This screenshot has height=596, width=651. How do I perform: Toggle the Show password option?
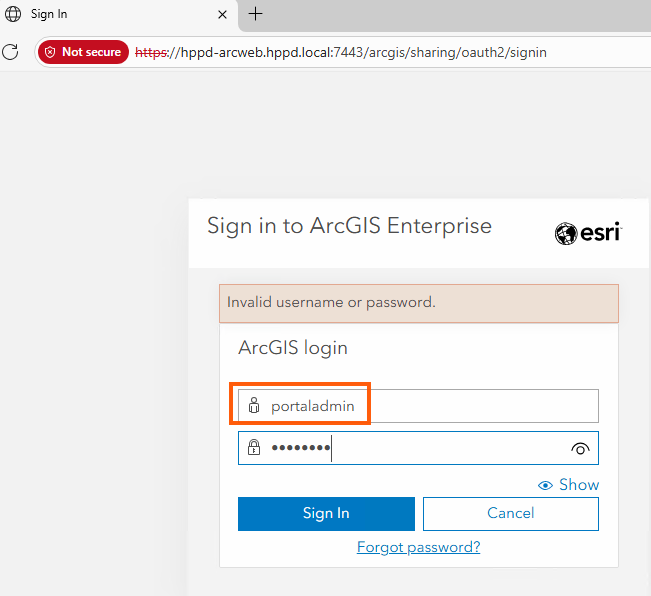pyautogui.click(x=569, y=485)
